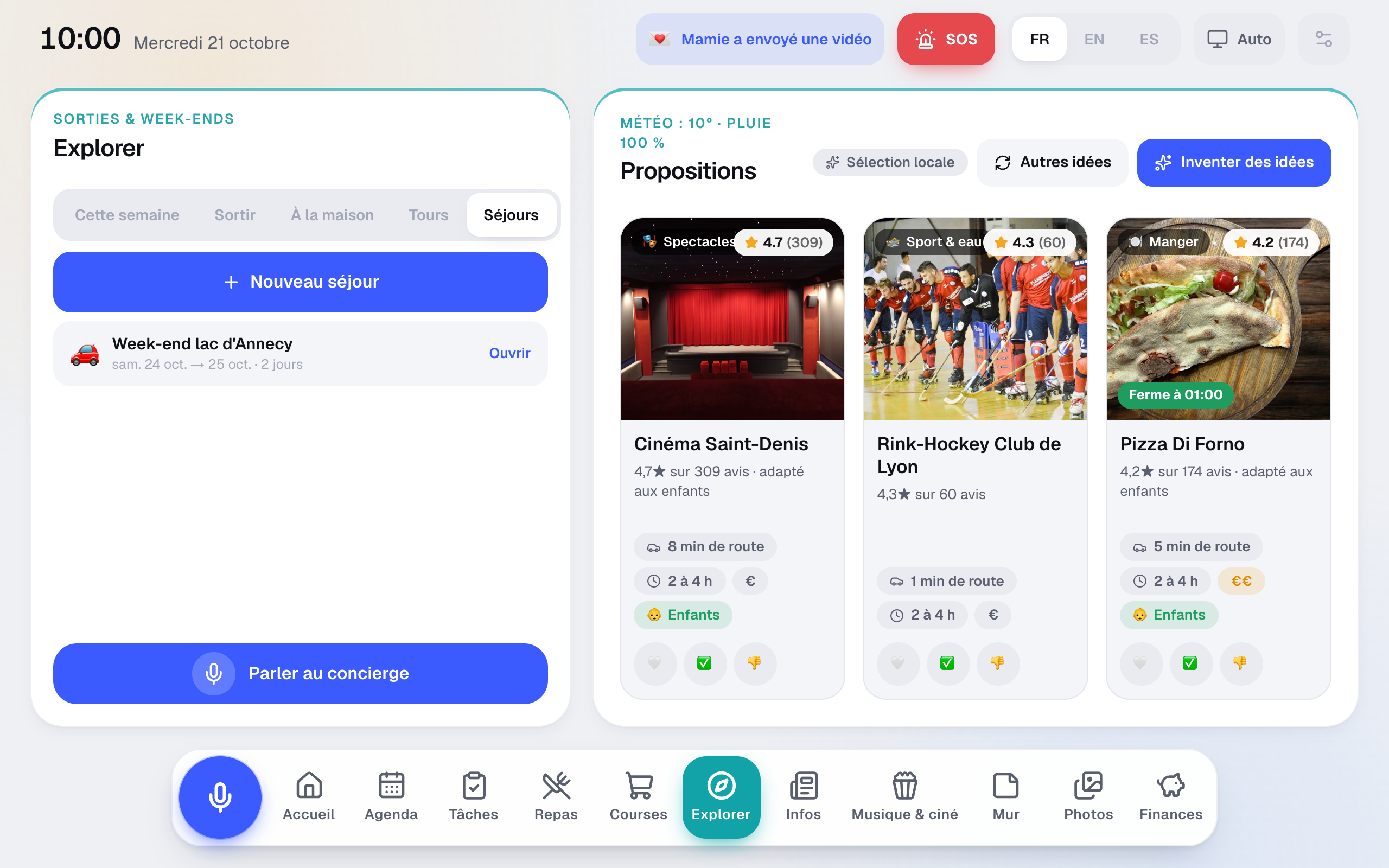Click Inventer des idées
The width and height of the screenshot is (1389, 868).
point(1234,162)
